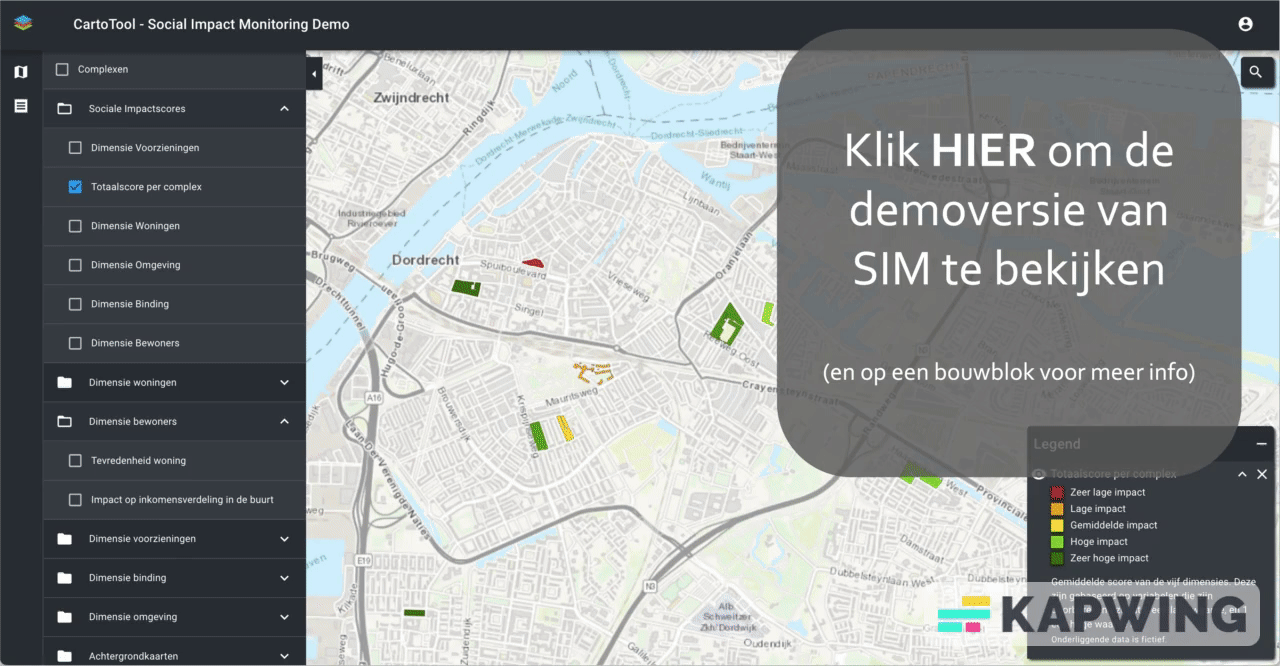Enable the Dimensie Voorzieningen checkbox
The width and height of the screenshot is (1280, 666).
click(75, 148)
